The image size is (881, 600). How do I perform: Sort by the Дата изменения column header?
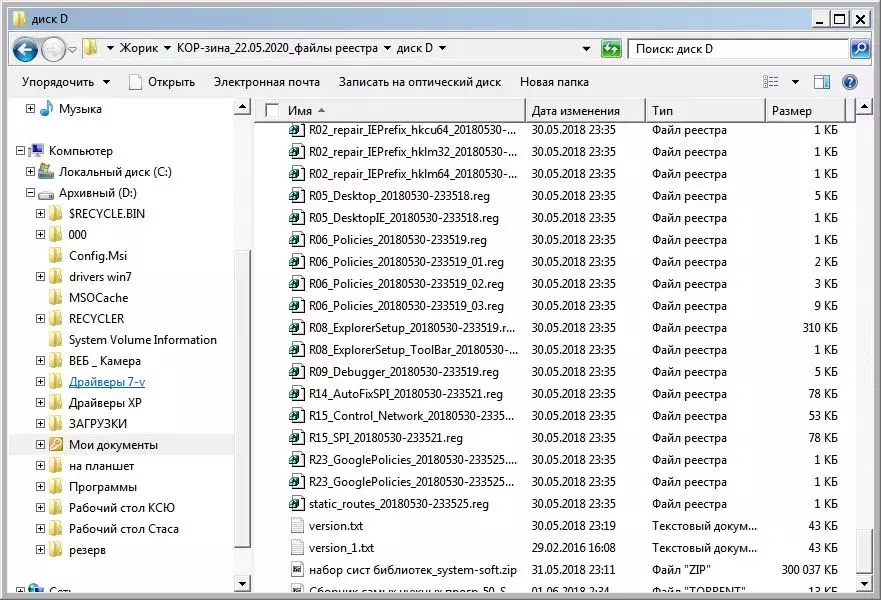point(585,111)
